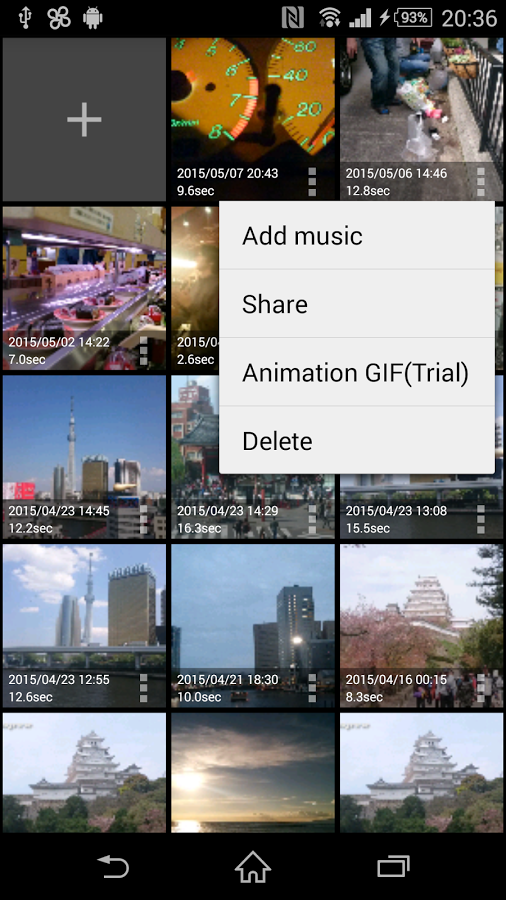Open overflow menu for 2015/04/16 00:15 clip
The width and height of the screenshot is (506, 900).
[x=481, y=688]
